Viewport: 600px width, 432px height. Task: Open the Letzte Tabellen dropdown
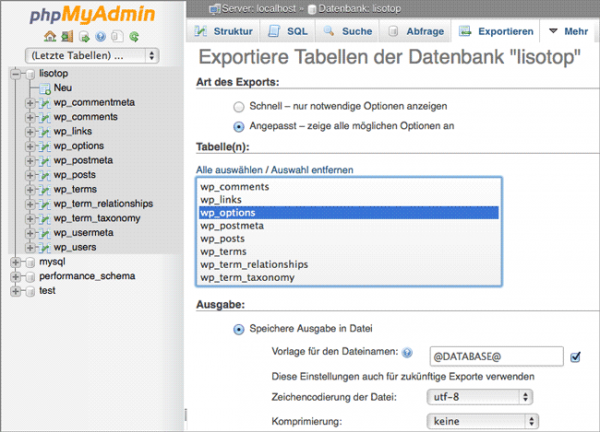click(92, 56)
